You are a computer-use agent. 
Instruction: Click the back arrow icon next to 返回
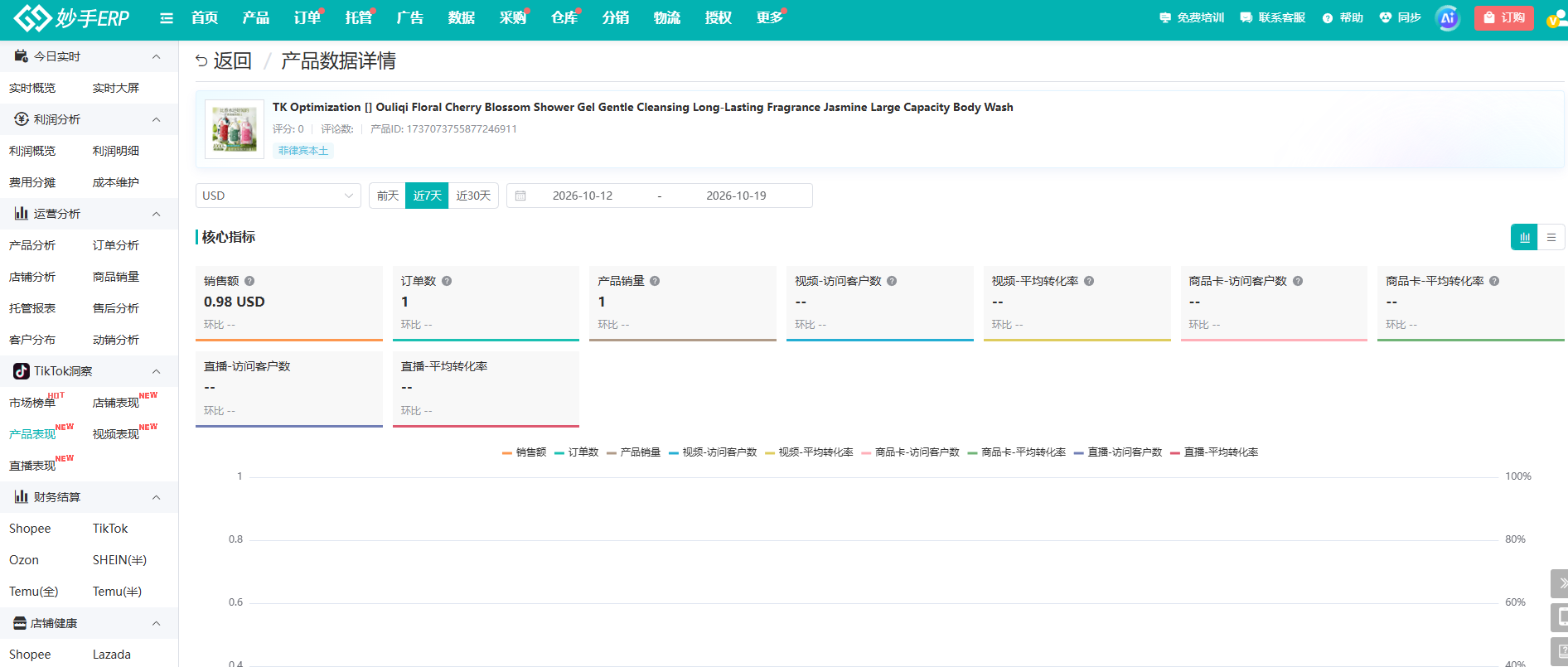201,60
